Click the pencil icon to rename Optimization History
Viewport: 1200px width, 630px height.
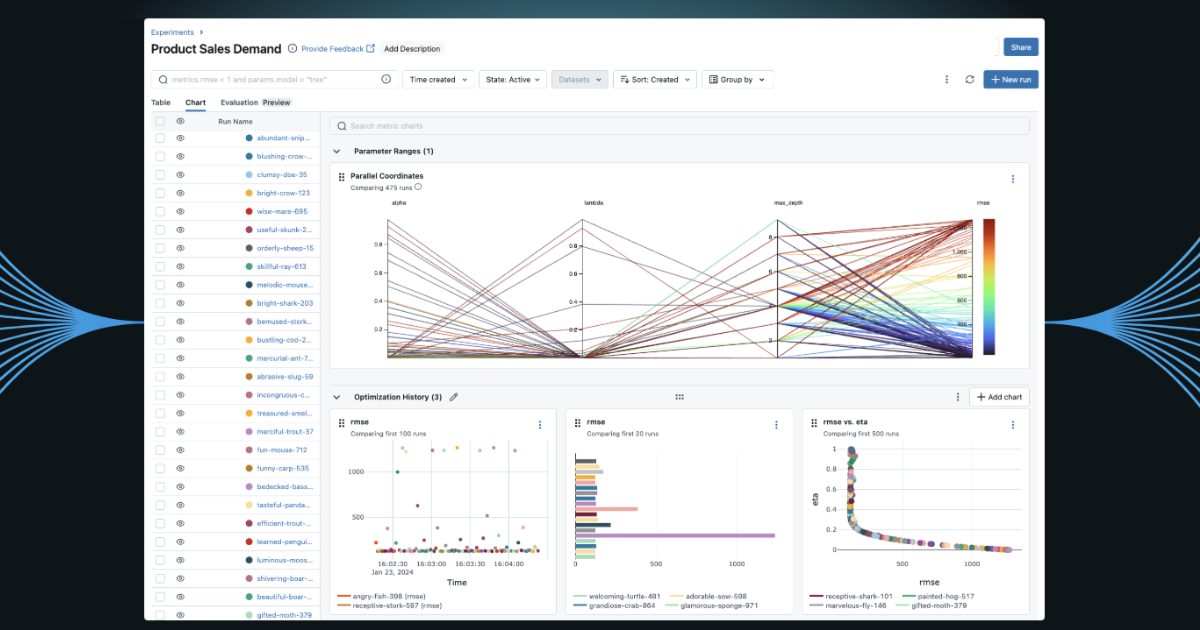(455, 396)
